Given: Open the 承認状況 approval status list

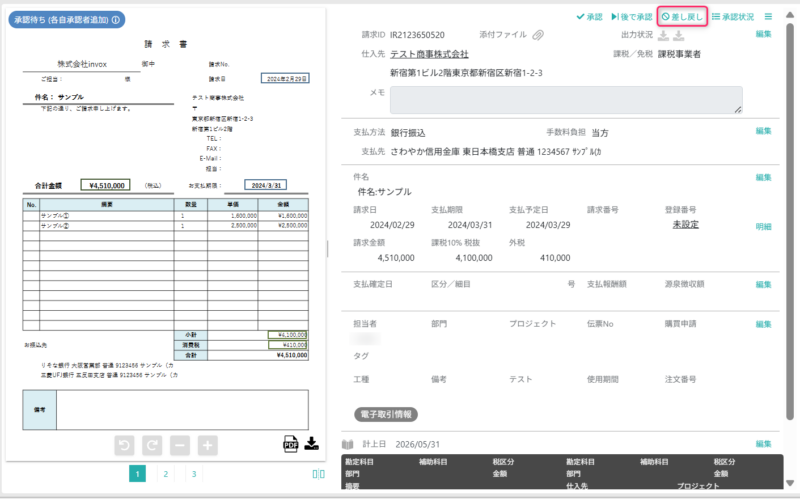Looking at the screenshot, I should click(733, 17).
